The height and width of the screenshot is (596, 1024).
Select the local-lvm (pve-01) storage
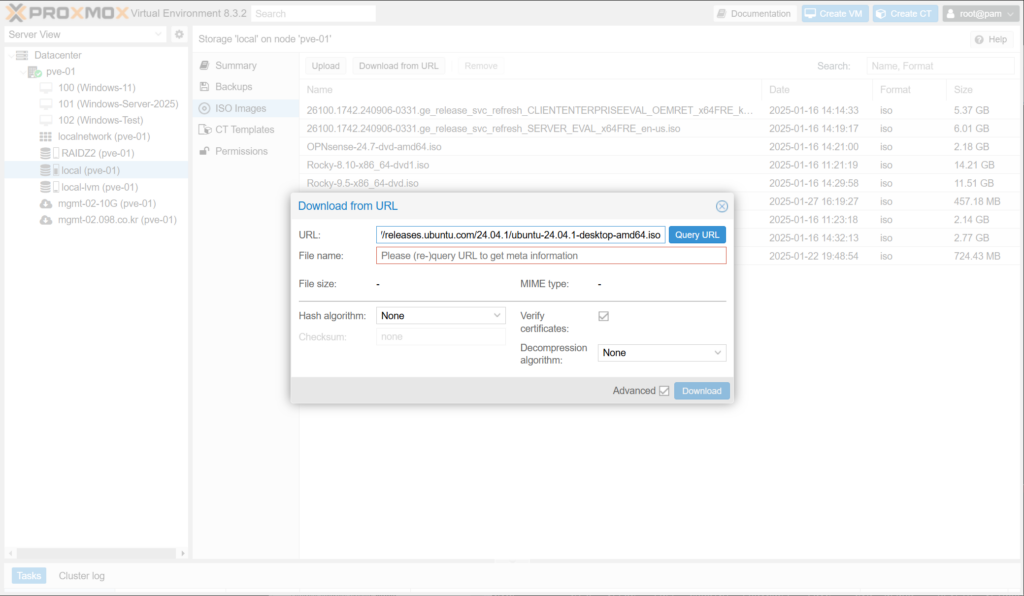(x=99, y=187)
